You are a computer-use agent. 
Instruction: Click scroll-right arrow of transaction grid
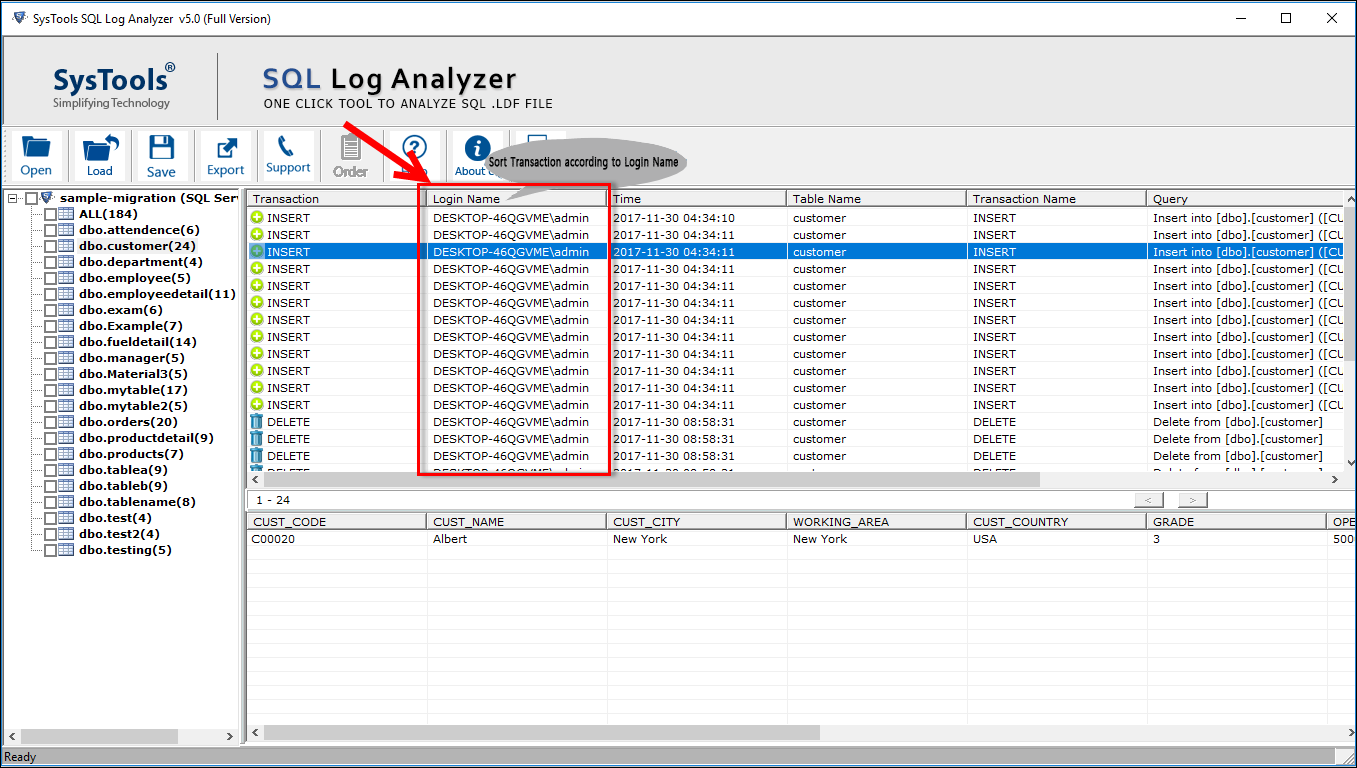click(x=1334, y=480)
